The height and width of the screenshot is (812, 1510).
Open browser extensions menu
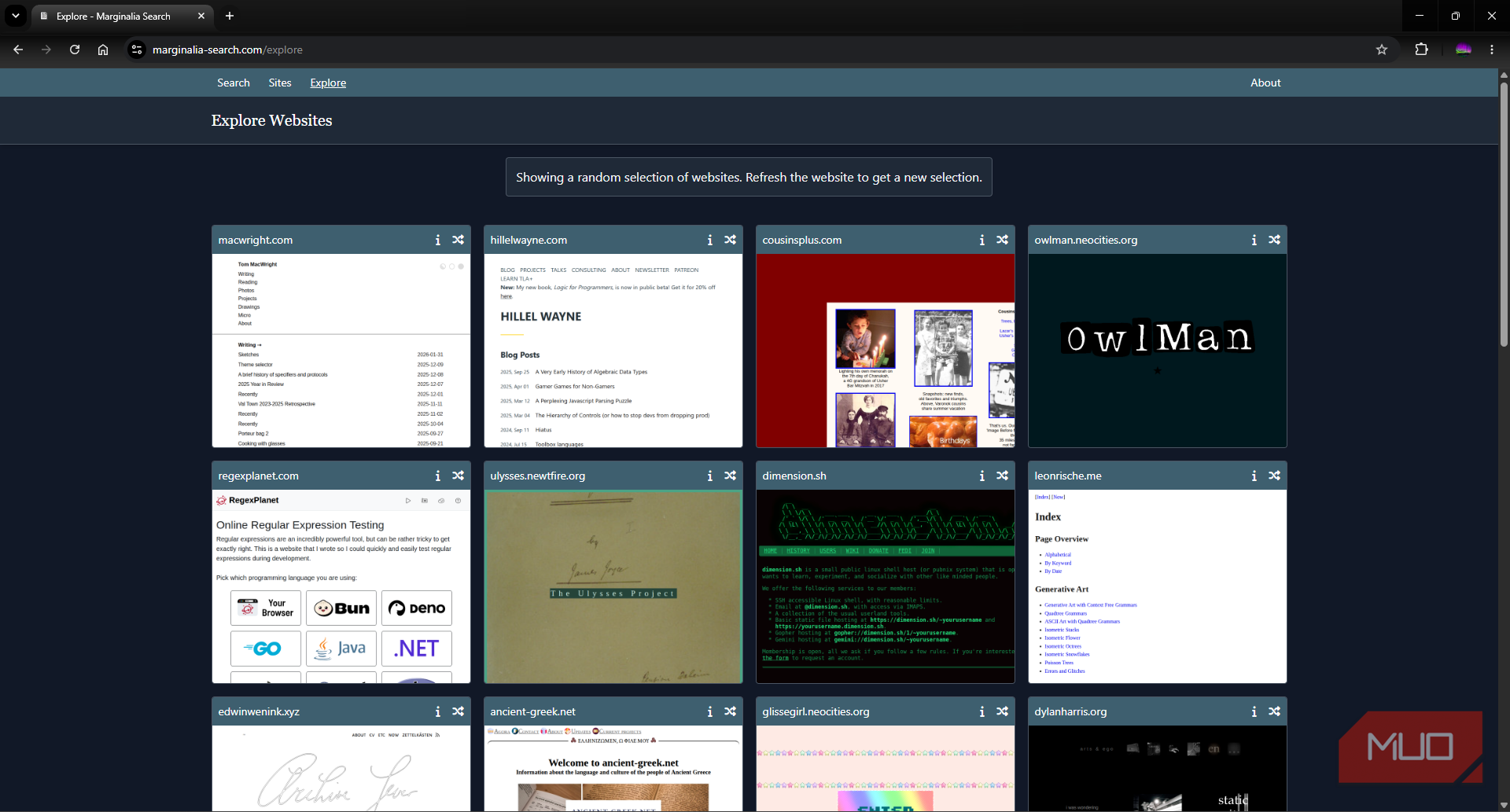1421,50
